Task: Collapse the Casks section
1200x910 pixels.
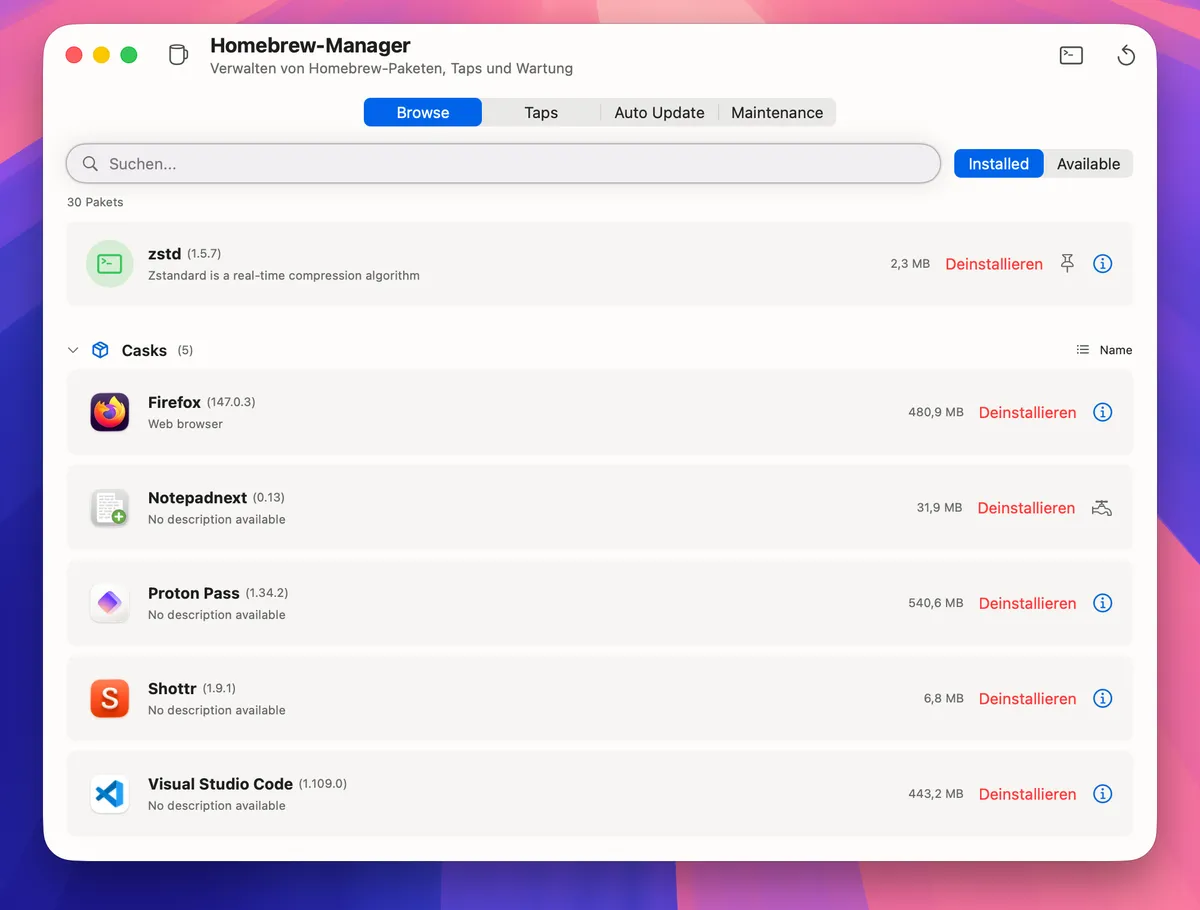Action: [x=73, y=350]
